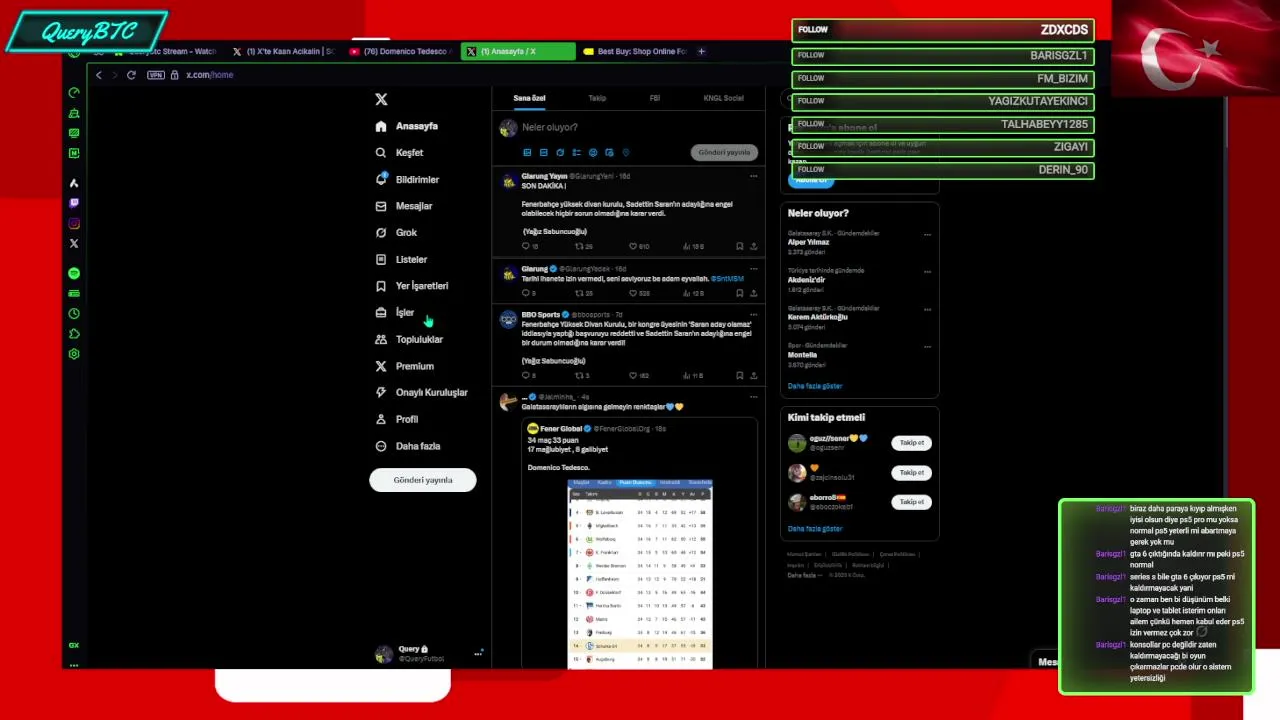
Task: Add media image icon in composer
Action: click(x=527, y=153)
